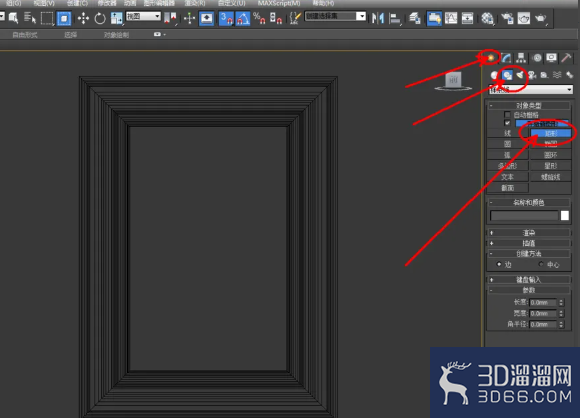Switch to the 自由形式 ribbon tab
Screen dimensions: 580x418
click(25, 35)
